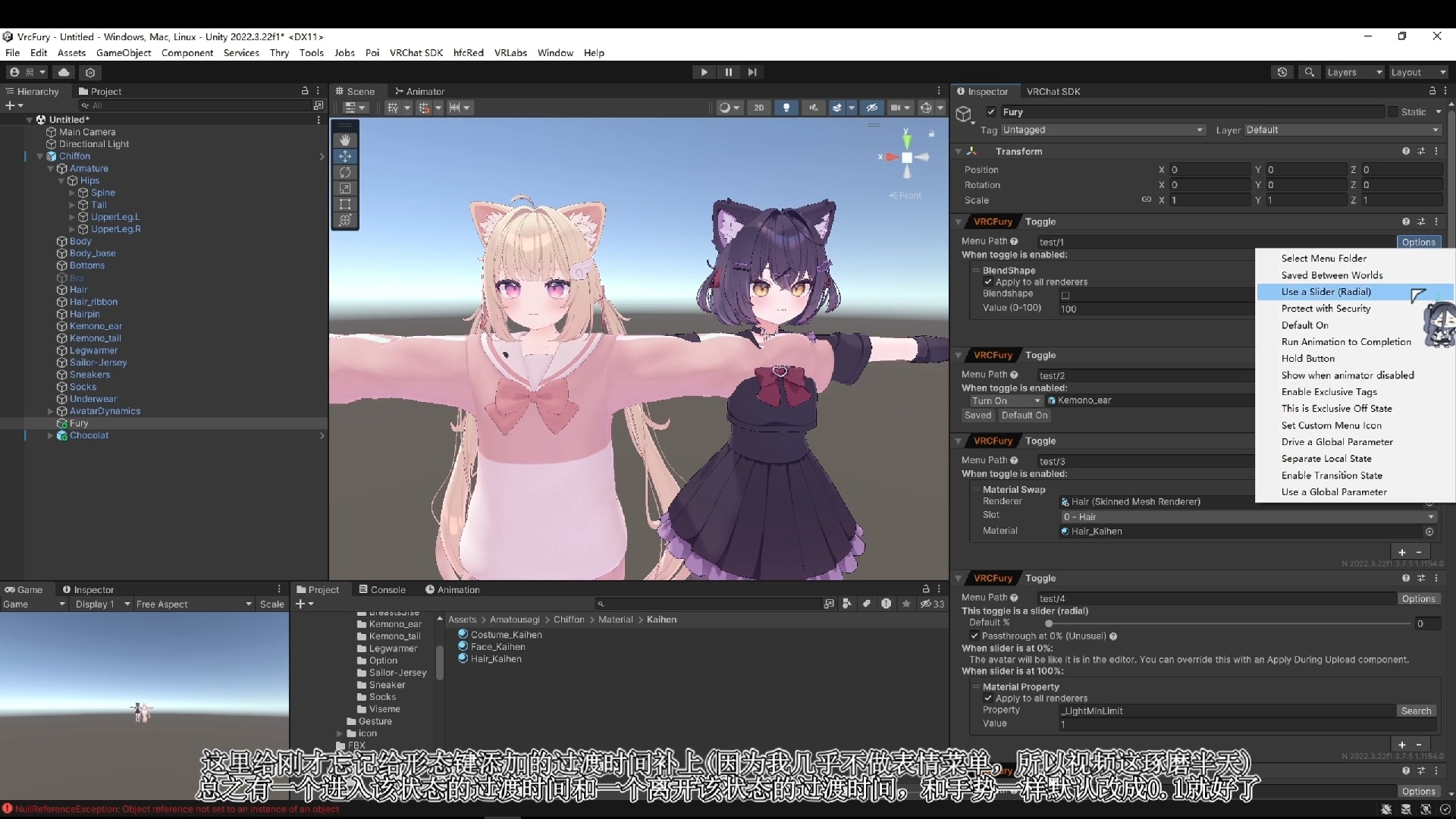
Task: Toggle 2D view mode in Scene
Action: [758, 108]
